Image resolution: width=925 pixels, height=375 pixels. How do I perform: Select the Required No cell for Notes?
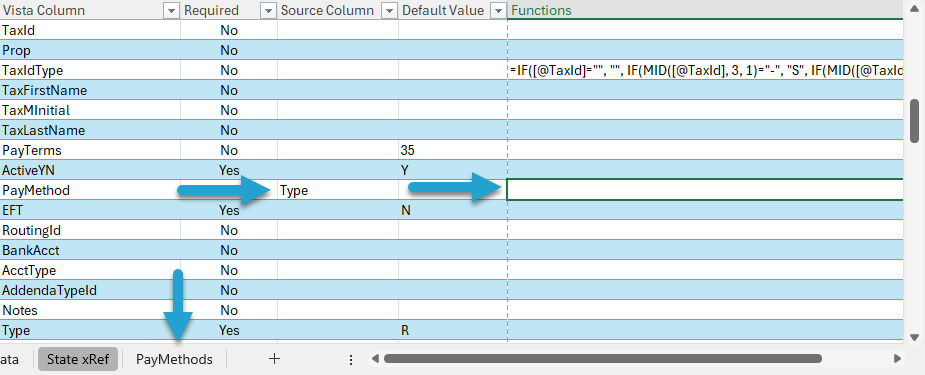229,311
